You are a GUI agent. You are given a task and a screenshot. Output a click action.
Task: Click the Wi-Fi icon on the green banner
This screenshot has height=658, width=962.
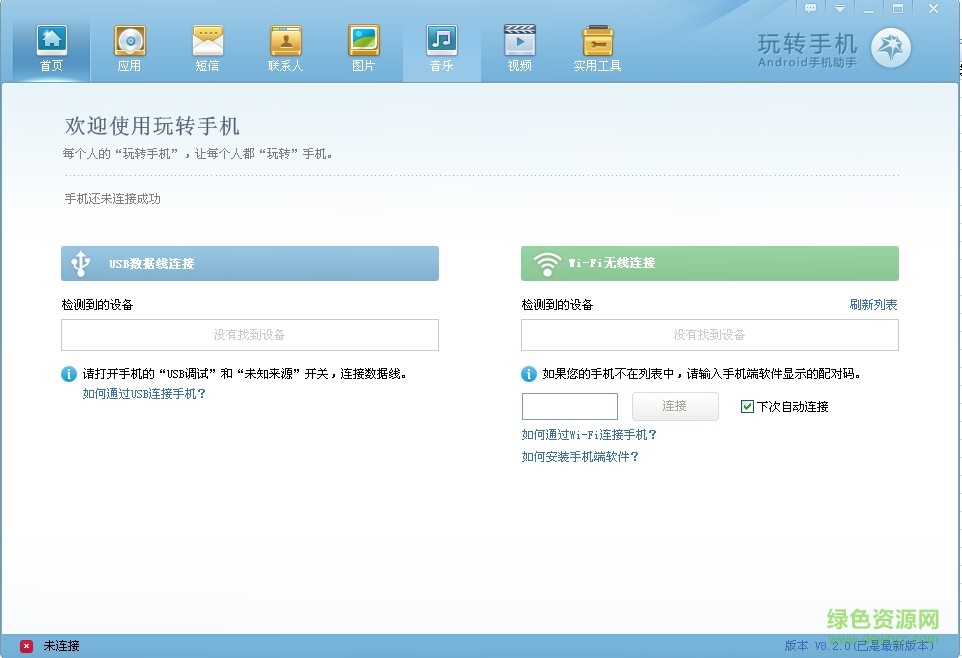pos(545,263)
